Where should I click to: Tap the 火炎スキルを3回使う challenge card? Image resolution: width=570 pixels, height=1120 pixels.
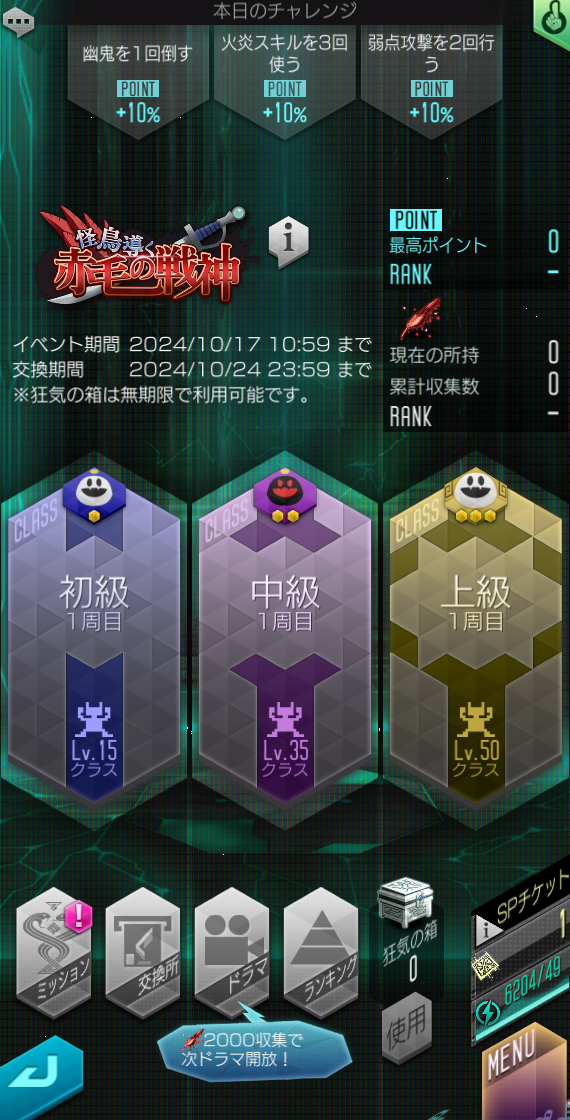click(285, 78)
